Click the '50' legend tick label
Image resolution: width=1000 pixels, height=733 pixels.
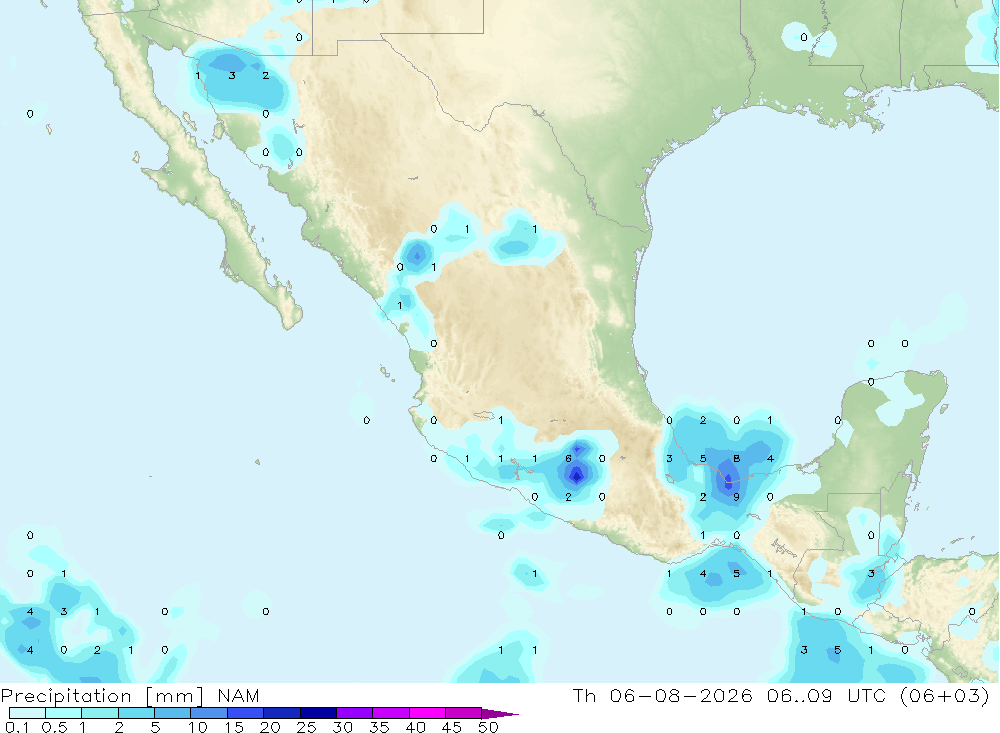tap(488, 727)
